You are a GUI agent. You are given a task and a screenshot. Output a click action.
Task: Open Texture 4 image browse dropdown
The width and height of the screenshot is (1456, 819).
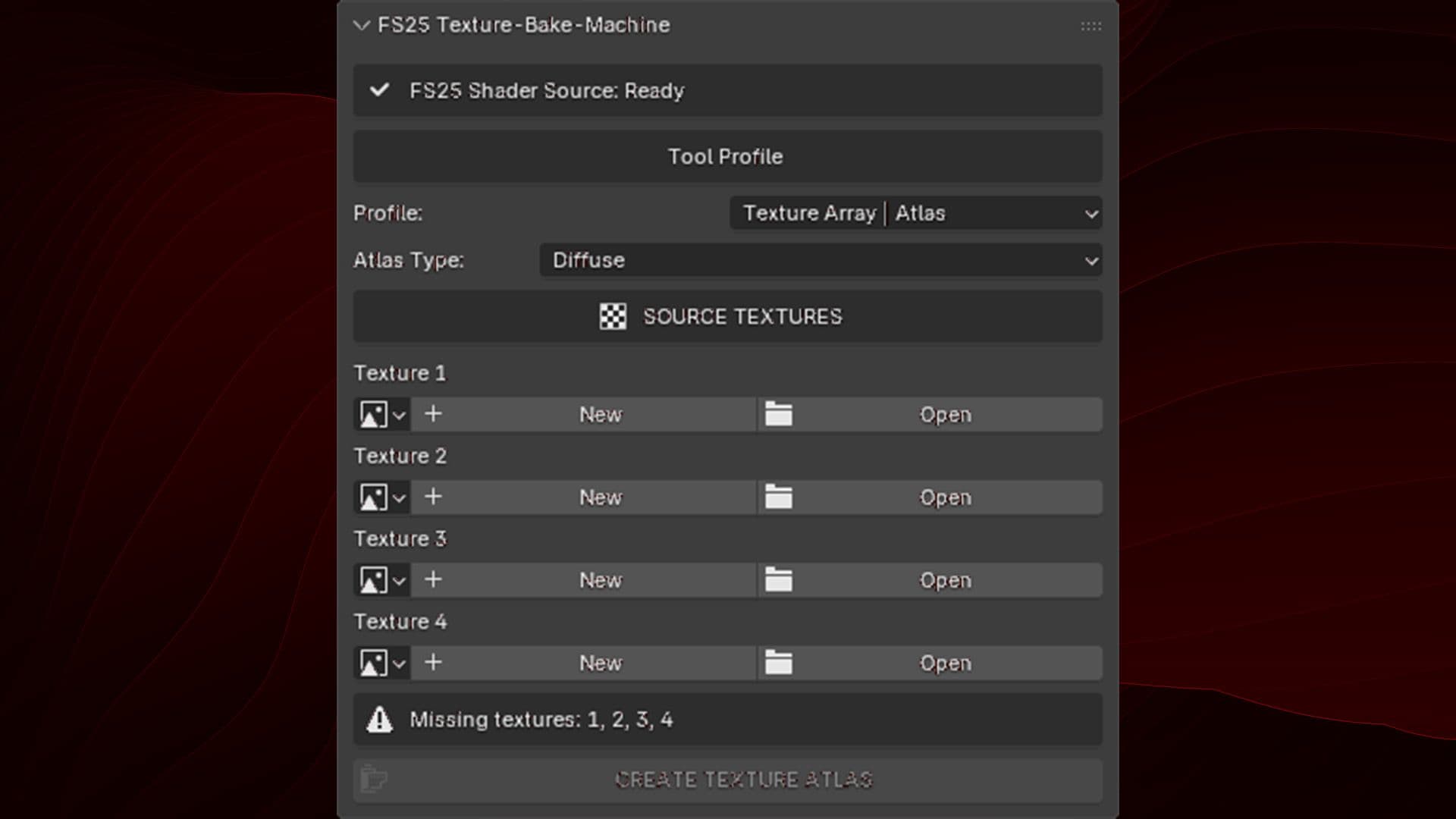tap(382, 663)
